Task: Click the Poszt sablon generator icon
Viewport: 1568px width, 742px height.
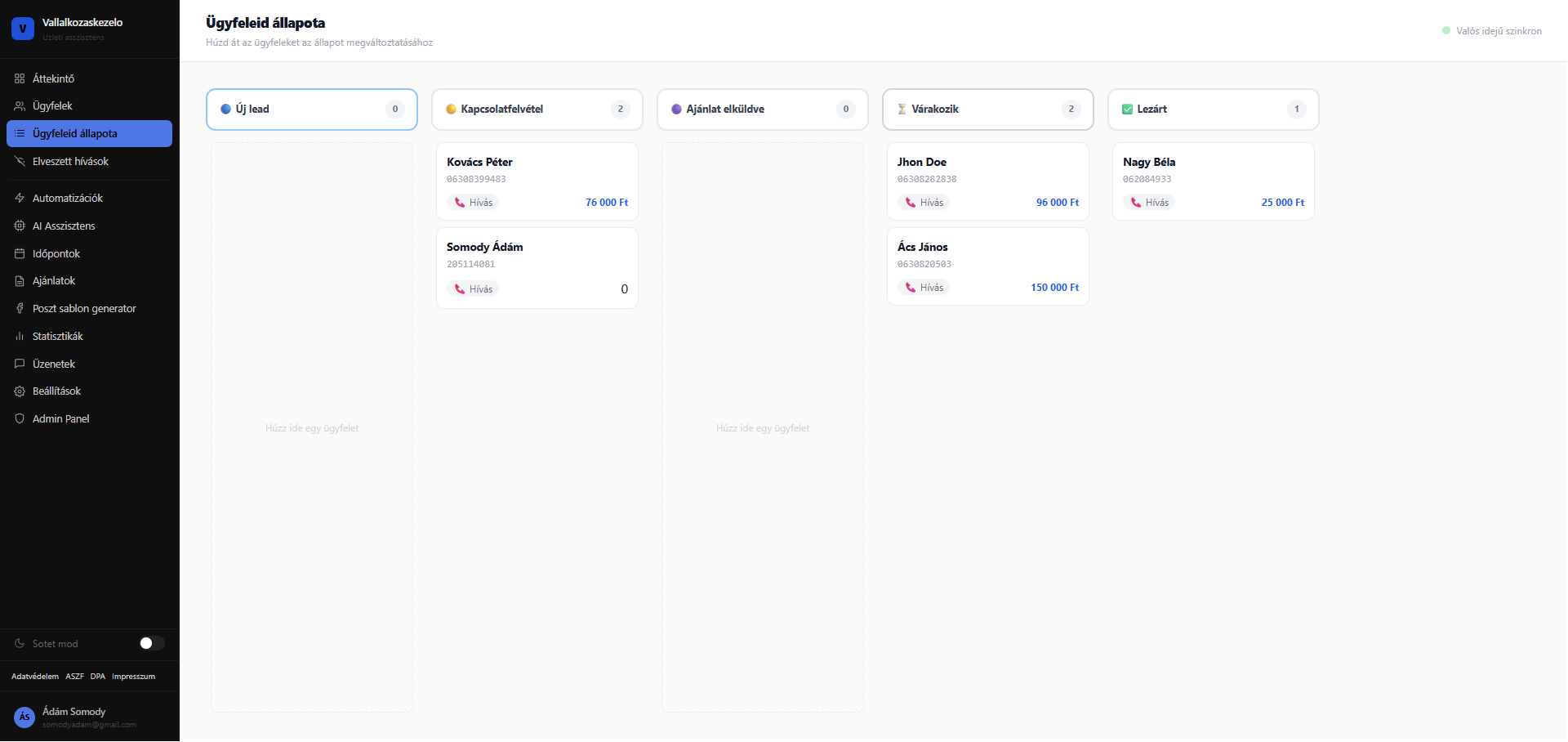Action: coord(20,308)
